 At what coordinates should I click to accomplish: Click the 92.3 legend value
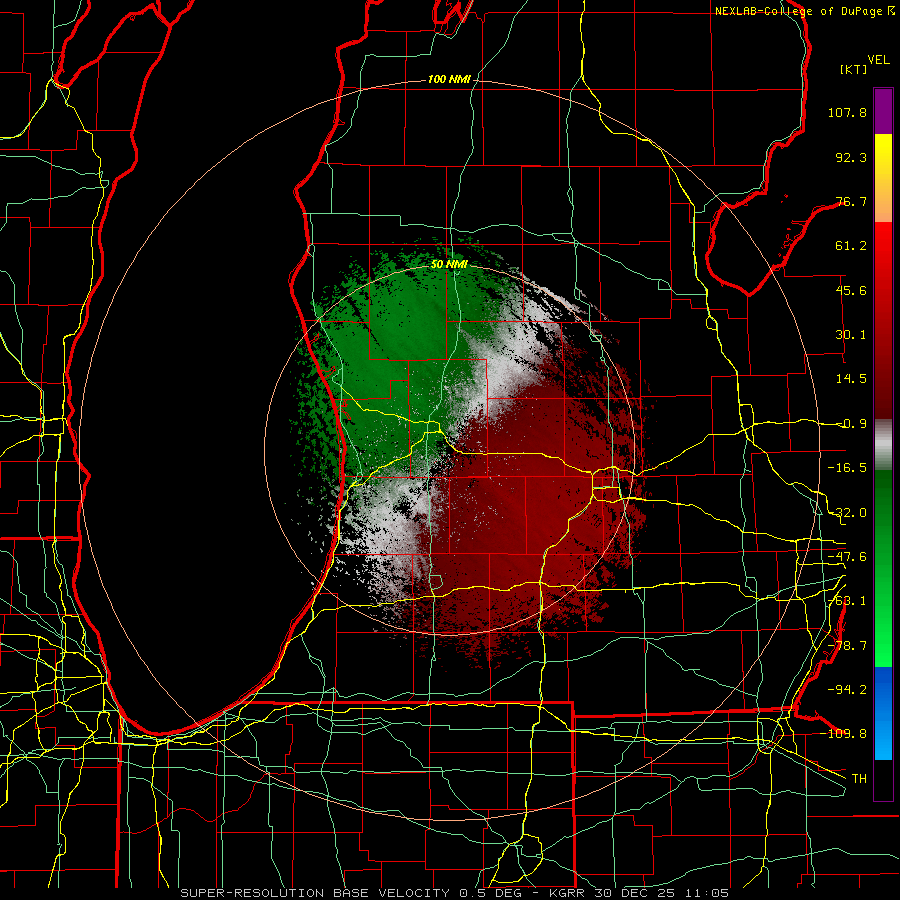pos(851,157)
